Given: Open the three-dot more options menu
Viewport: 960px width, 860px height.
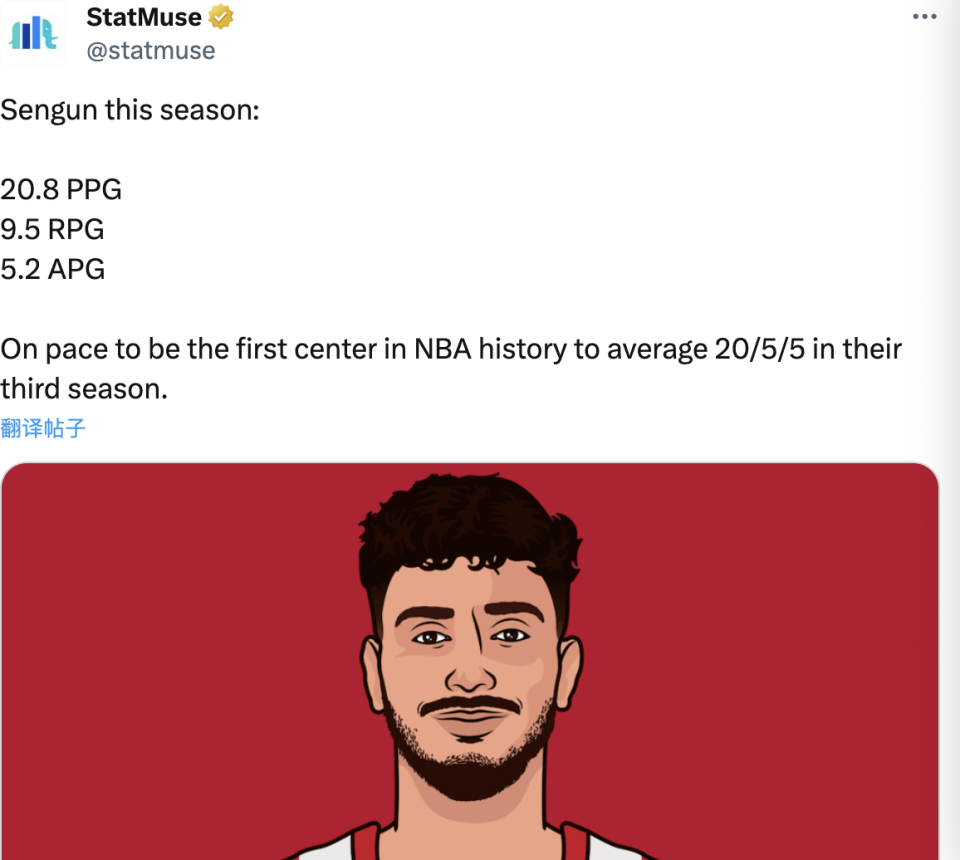Looking at the screenshot, I should click(x=925, y=17).
